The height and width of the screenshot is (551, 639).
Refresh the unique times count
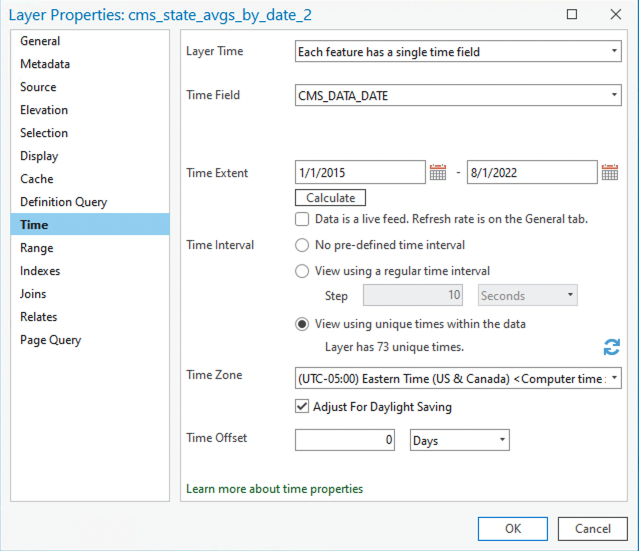click(x=611, y=347)
